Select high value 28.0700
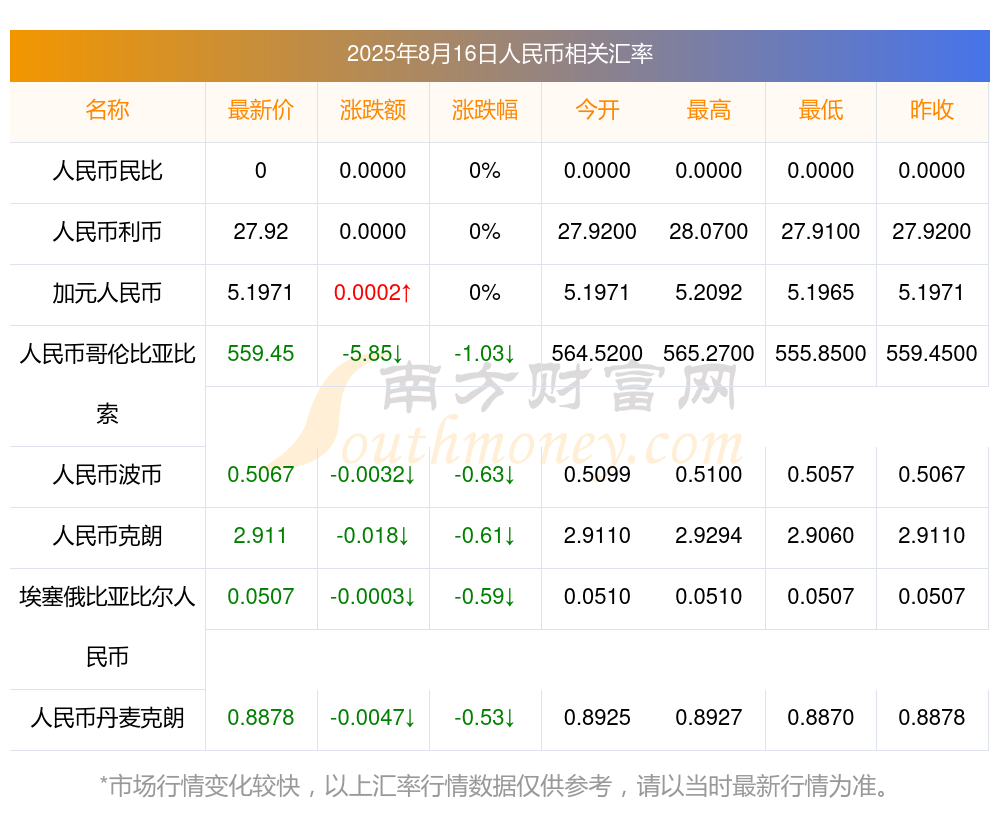The image size is (1000, 817). click(x=709, y=232)
